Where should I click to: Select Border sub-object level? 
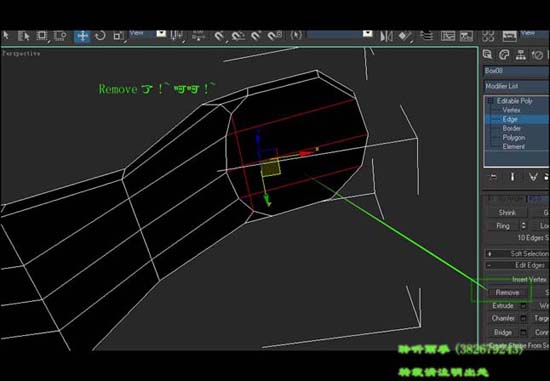512,128
